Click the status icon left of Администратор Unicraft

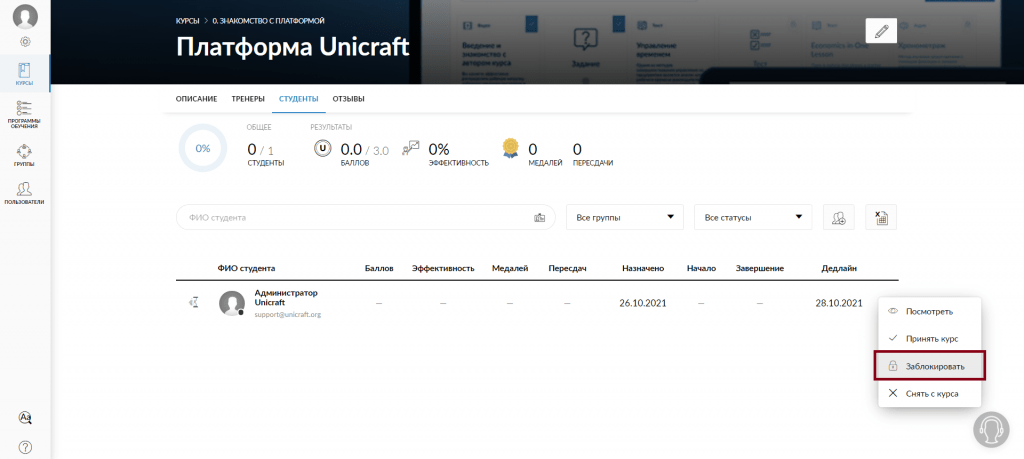(193, 302)
